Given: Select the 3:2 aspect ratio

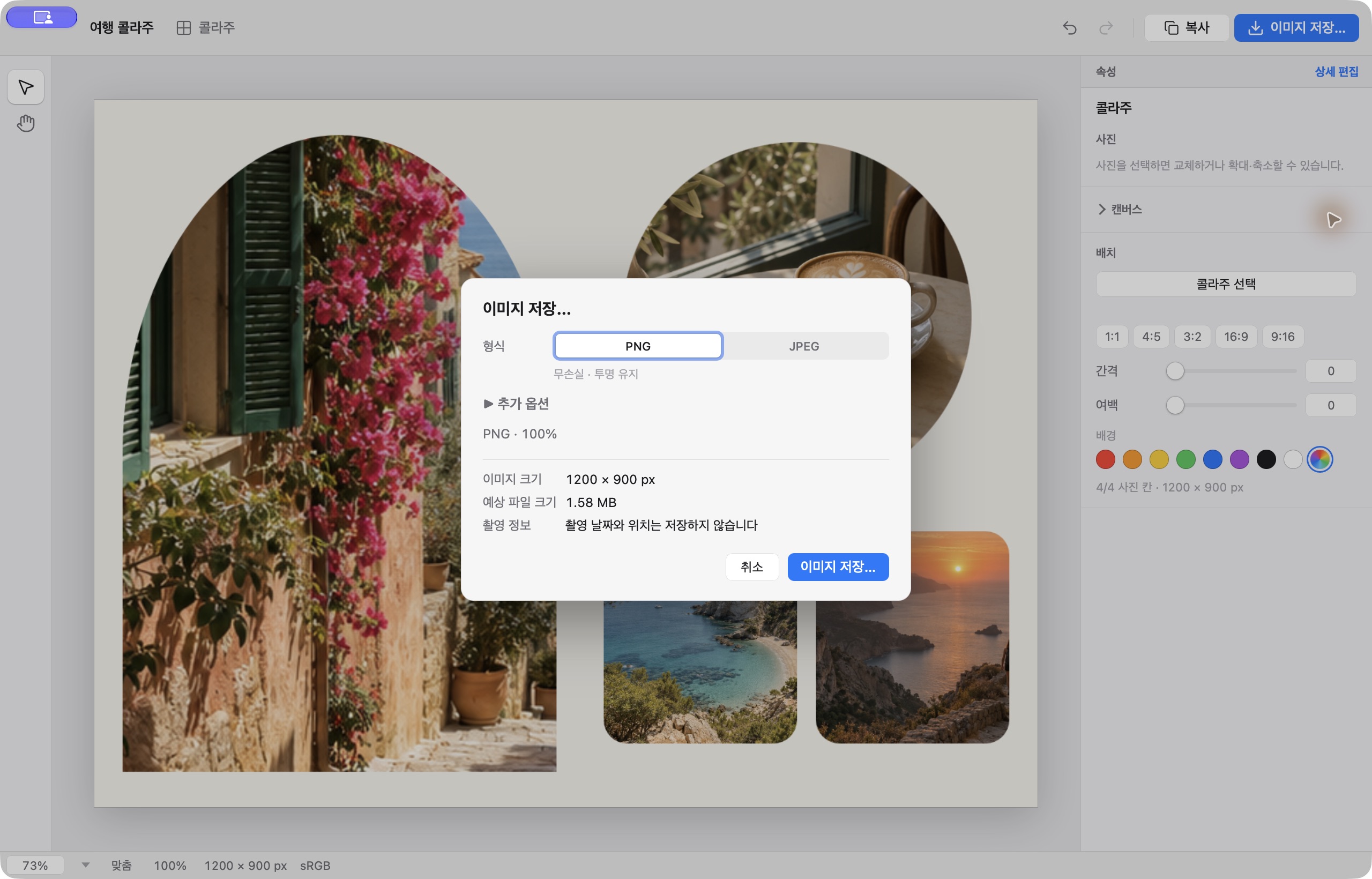Looking at the screenshot, I should click(x=1192, y=337).
